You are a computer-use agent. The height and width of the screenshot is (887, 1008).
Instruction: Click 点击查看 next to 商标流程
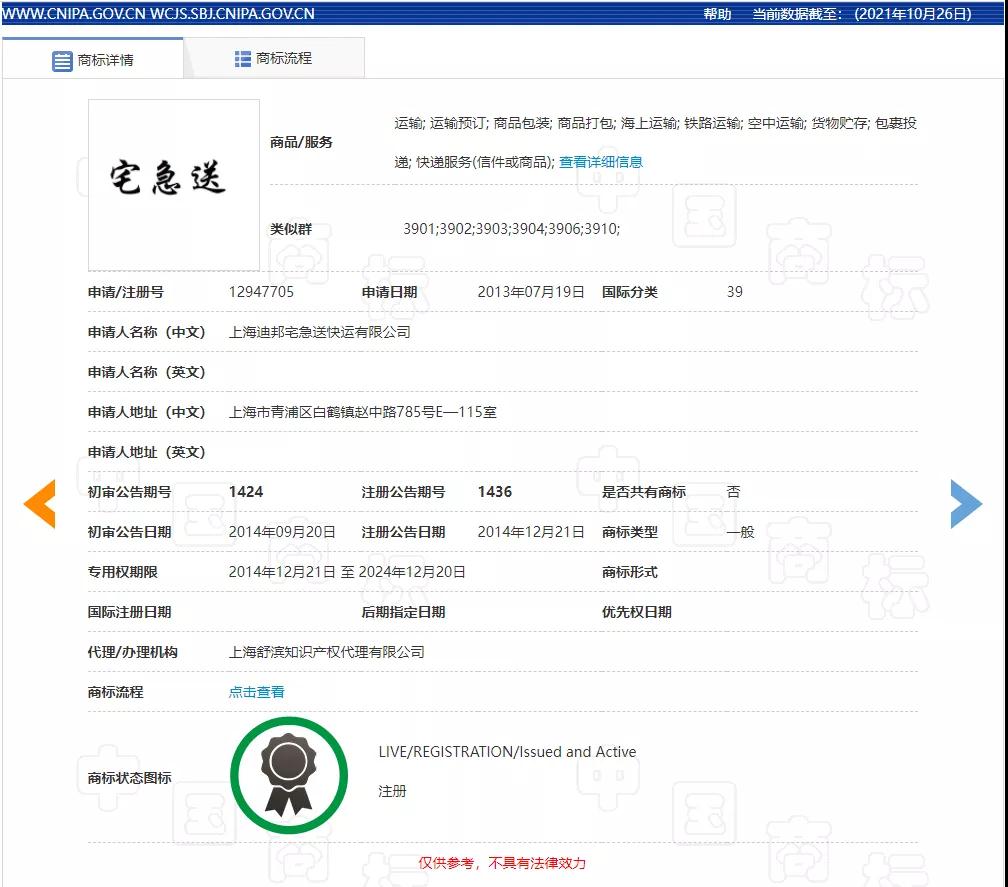[256, 691]
